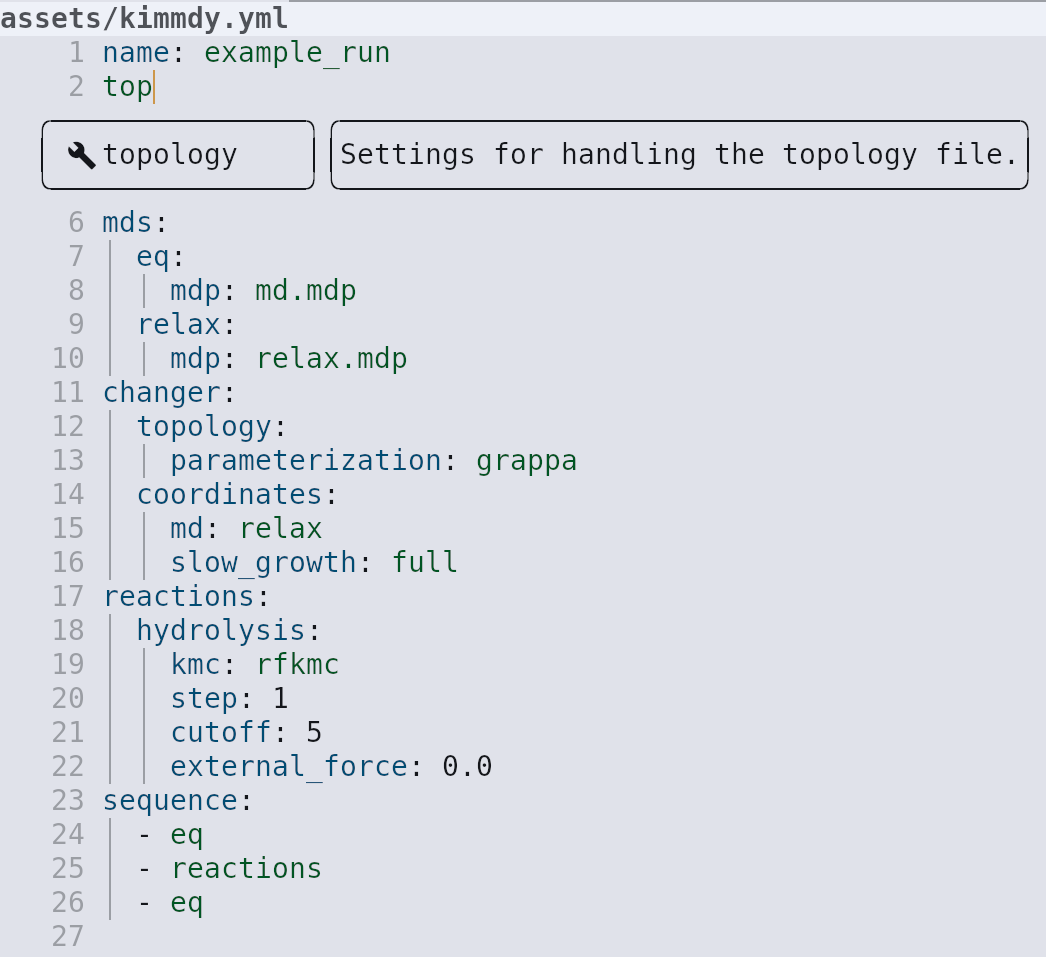Click the rfkmc value
This screenshot has height=957, width=1046.
pos(297,665)
